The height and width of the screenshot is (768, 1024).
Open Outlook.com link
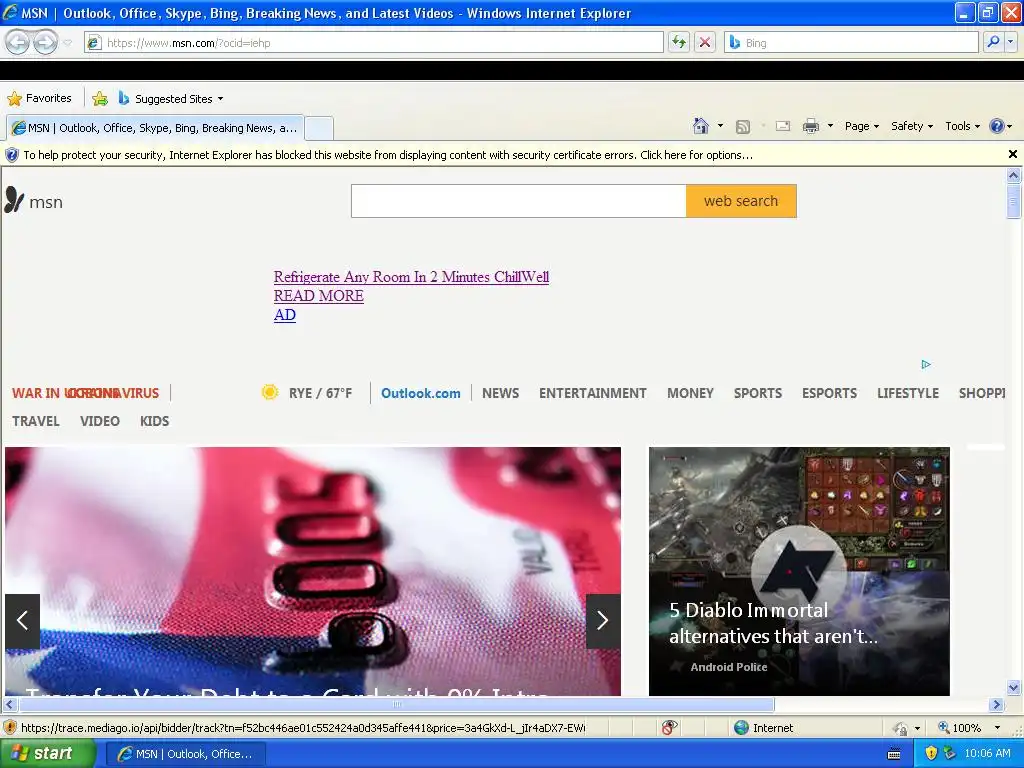click(421, 393)
